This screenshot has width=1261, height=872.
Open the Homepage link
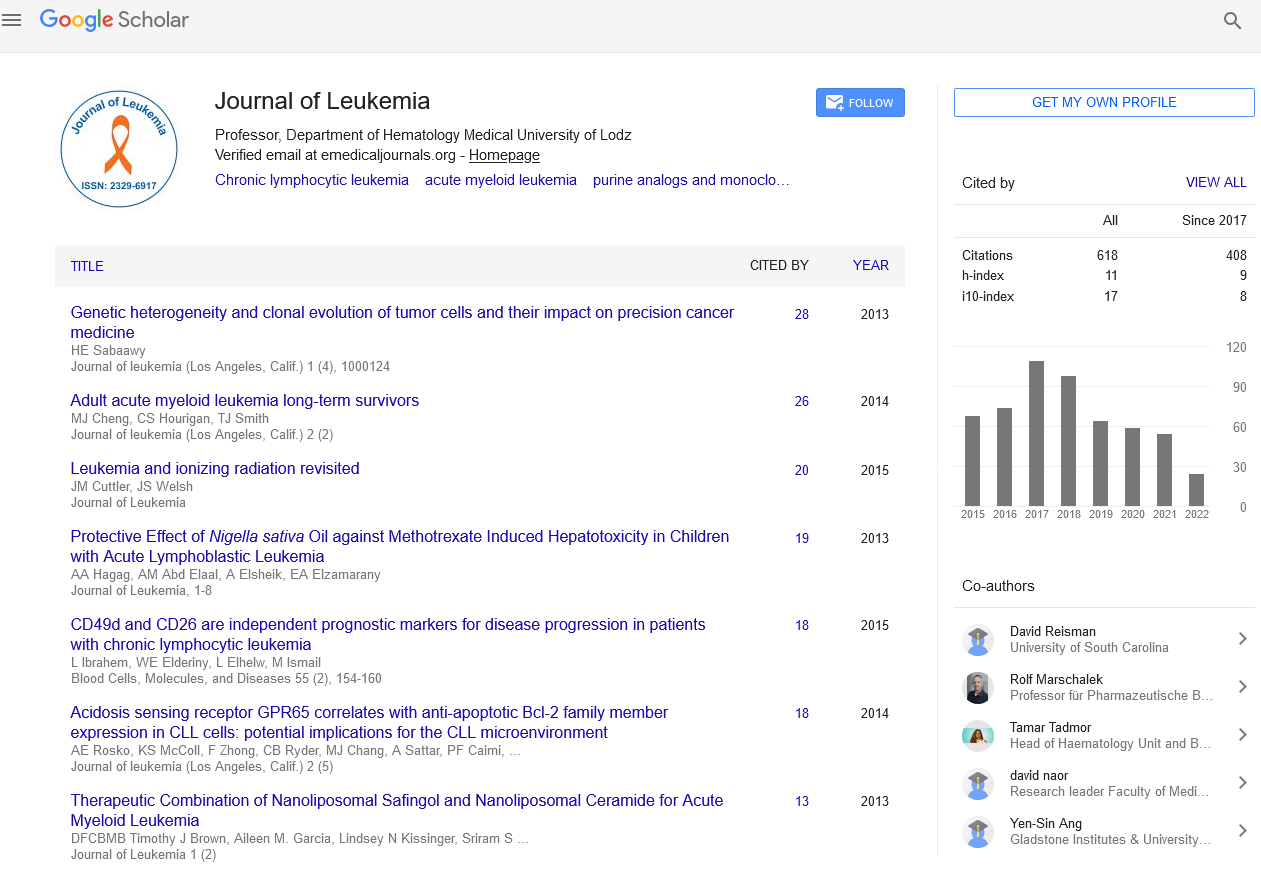(504, 155)
